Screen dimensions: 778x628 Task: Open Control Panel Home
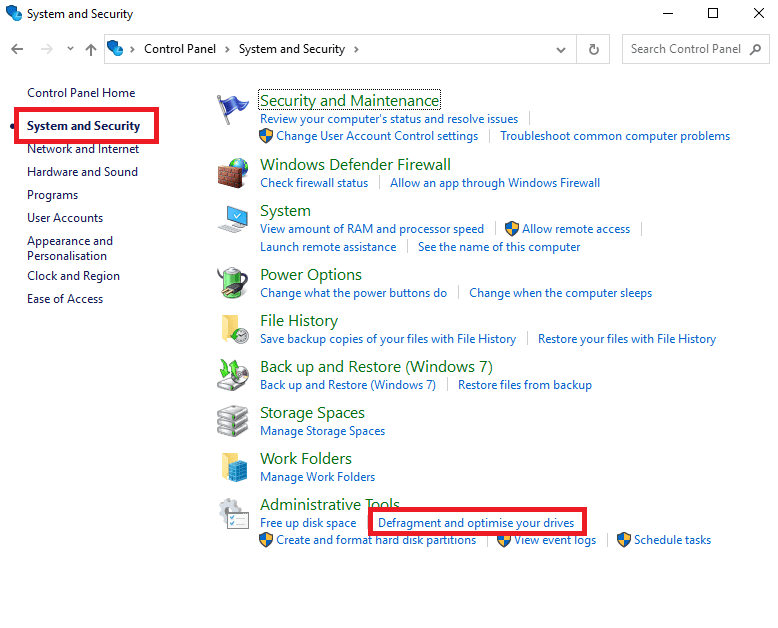point(81,93)
